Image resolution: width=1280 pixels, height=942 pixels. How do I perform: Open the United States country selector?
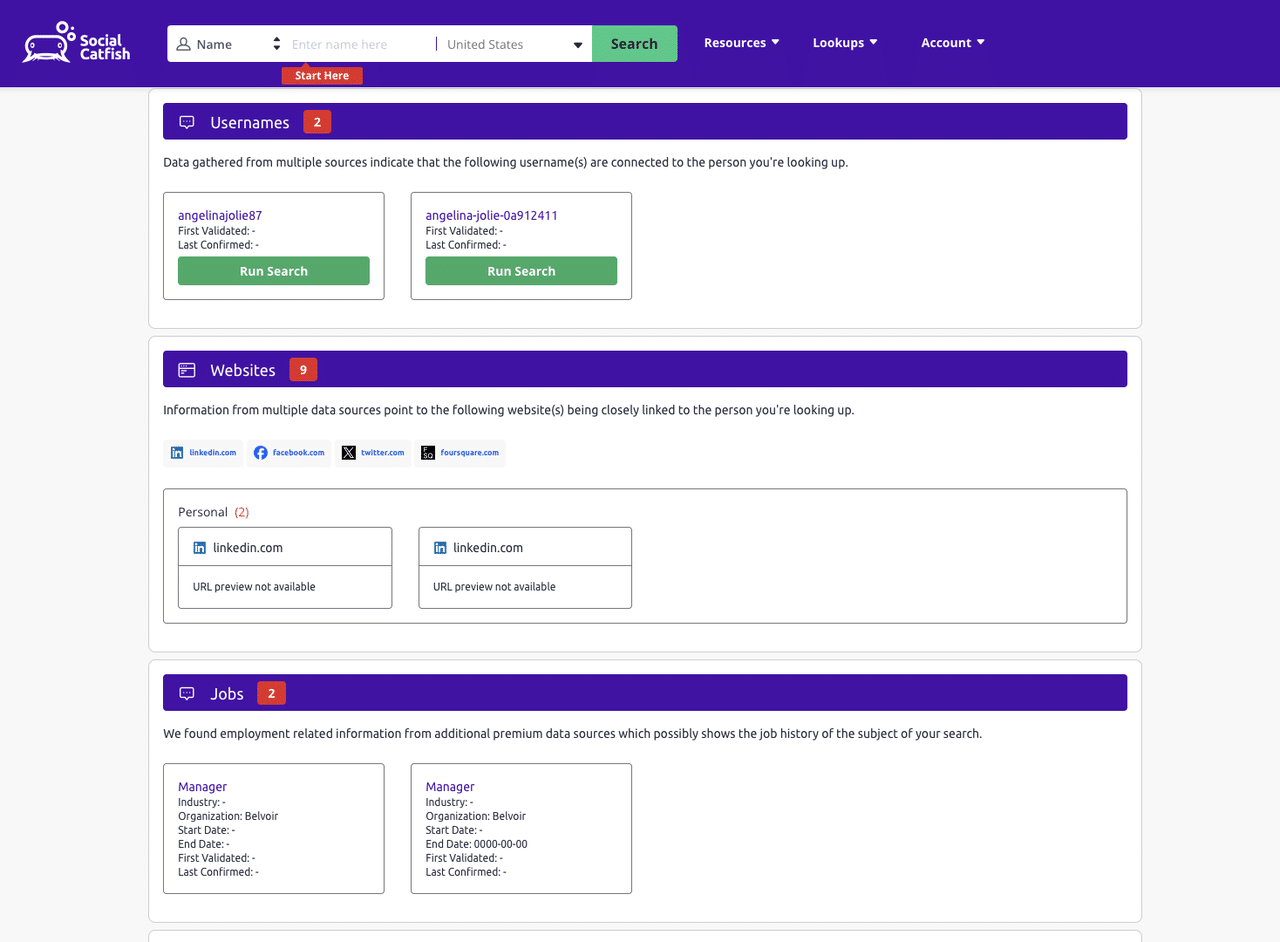click(x=510, y=44)
